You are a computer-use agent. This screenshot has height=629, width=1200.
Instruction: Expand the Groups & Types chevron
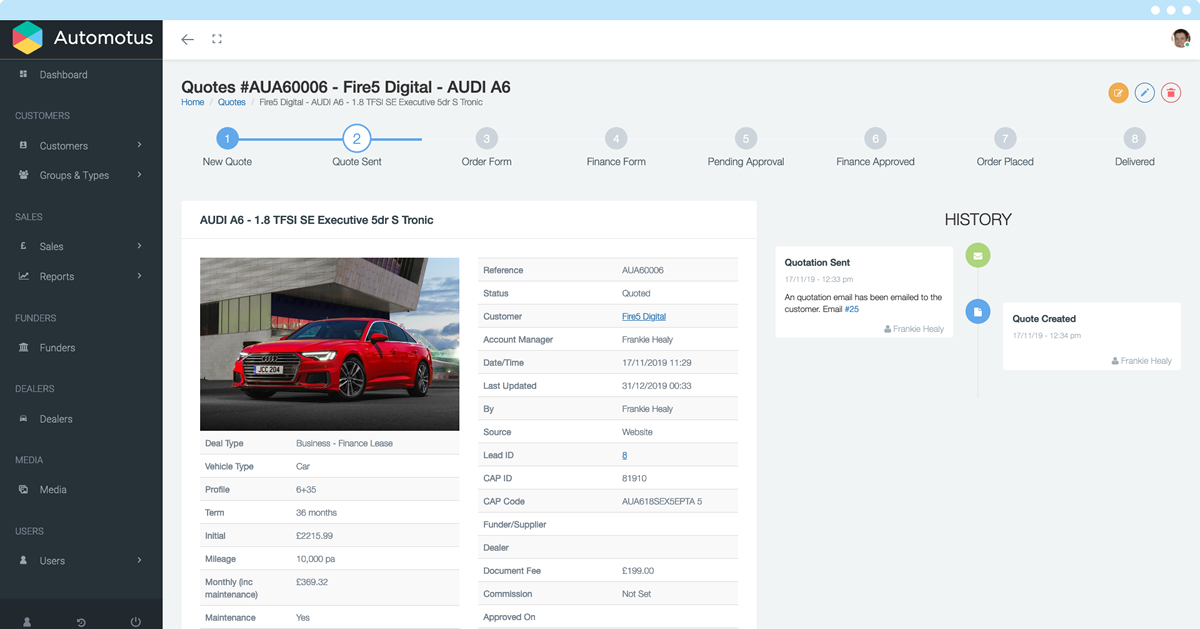coord(140,175)
